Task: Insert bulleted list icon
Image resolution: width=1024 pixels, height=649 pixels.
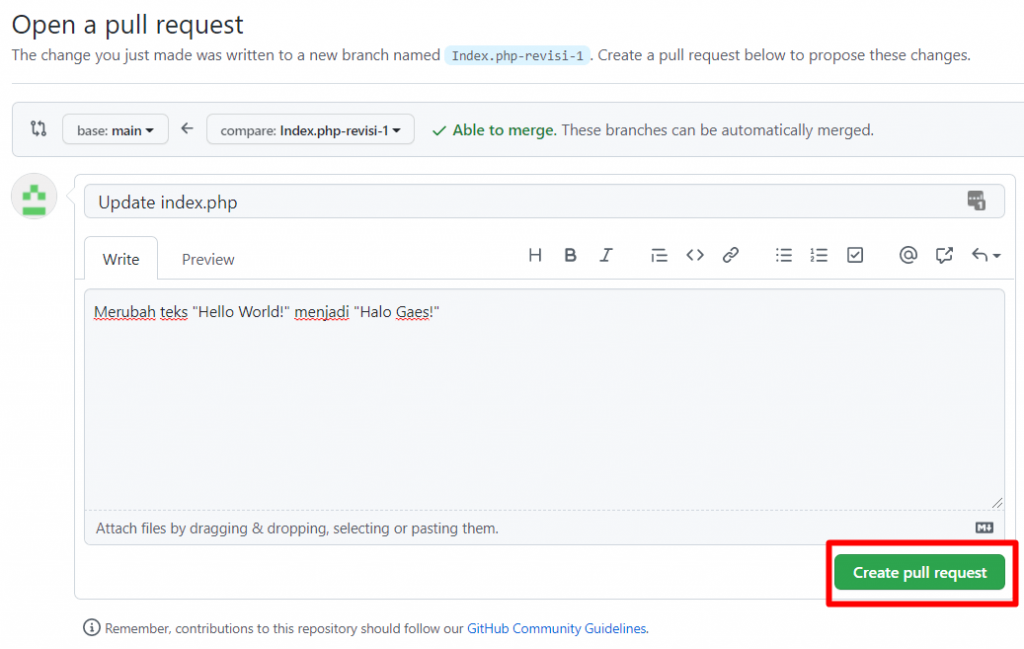Action: tap(784, 255)
